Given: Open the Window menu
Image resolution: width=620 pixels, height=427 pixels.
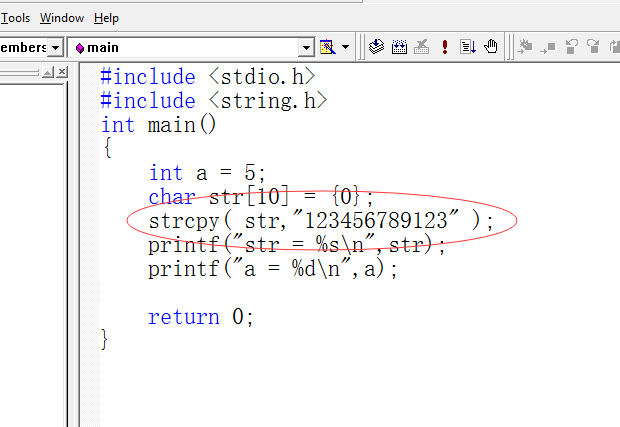Looking at the screenshot, I should [x=62, y=18].
